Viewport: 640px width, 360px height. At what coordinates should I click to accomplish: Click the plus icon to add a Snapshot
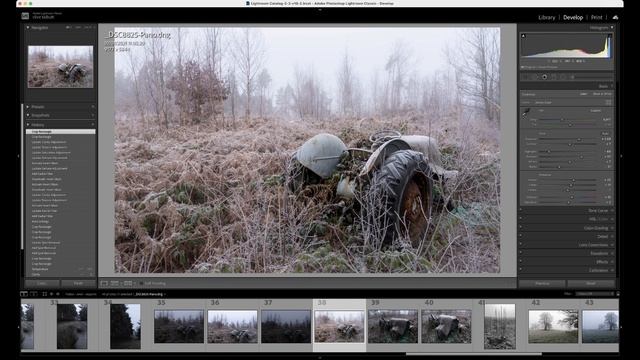tap(93, 116)
